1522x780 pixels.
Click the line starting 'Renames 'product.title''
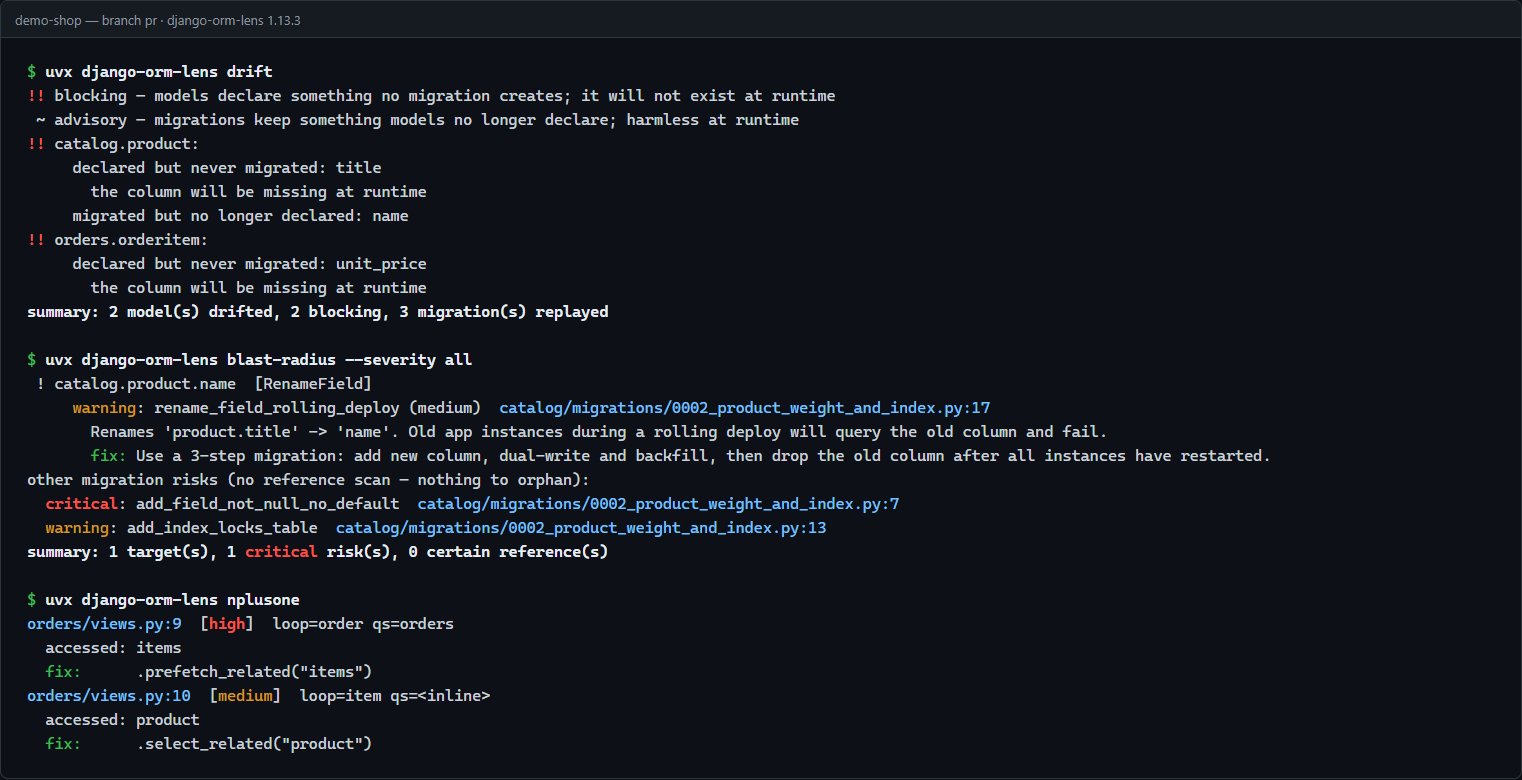point(599,432)
